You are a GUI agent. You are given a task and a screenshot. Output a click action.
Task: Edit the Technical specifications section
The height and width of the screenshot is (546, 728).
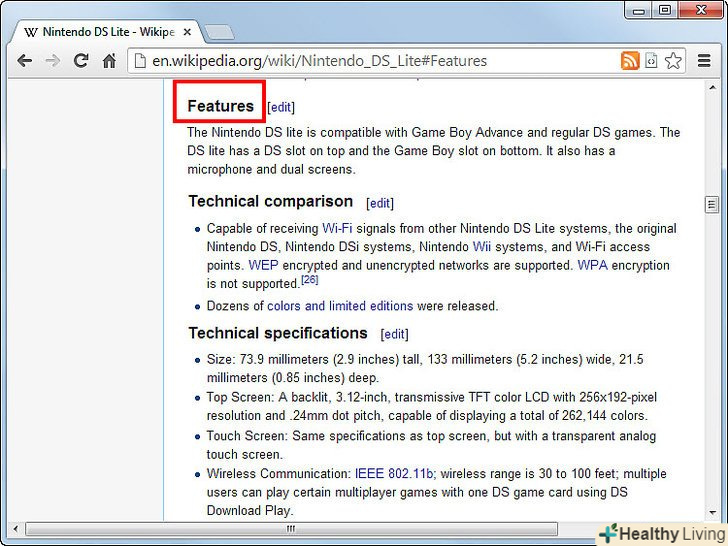click(394, 334)
